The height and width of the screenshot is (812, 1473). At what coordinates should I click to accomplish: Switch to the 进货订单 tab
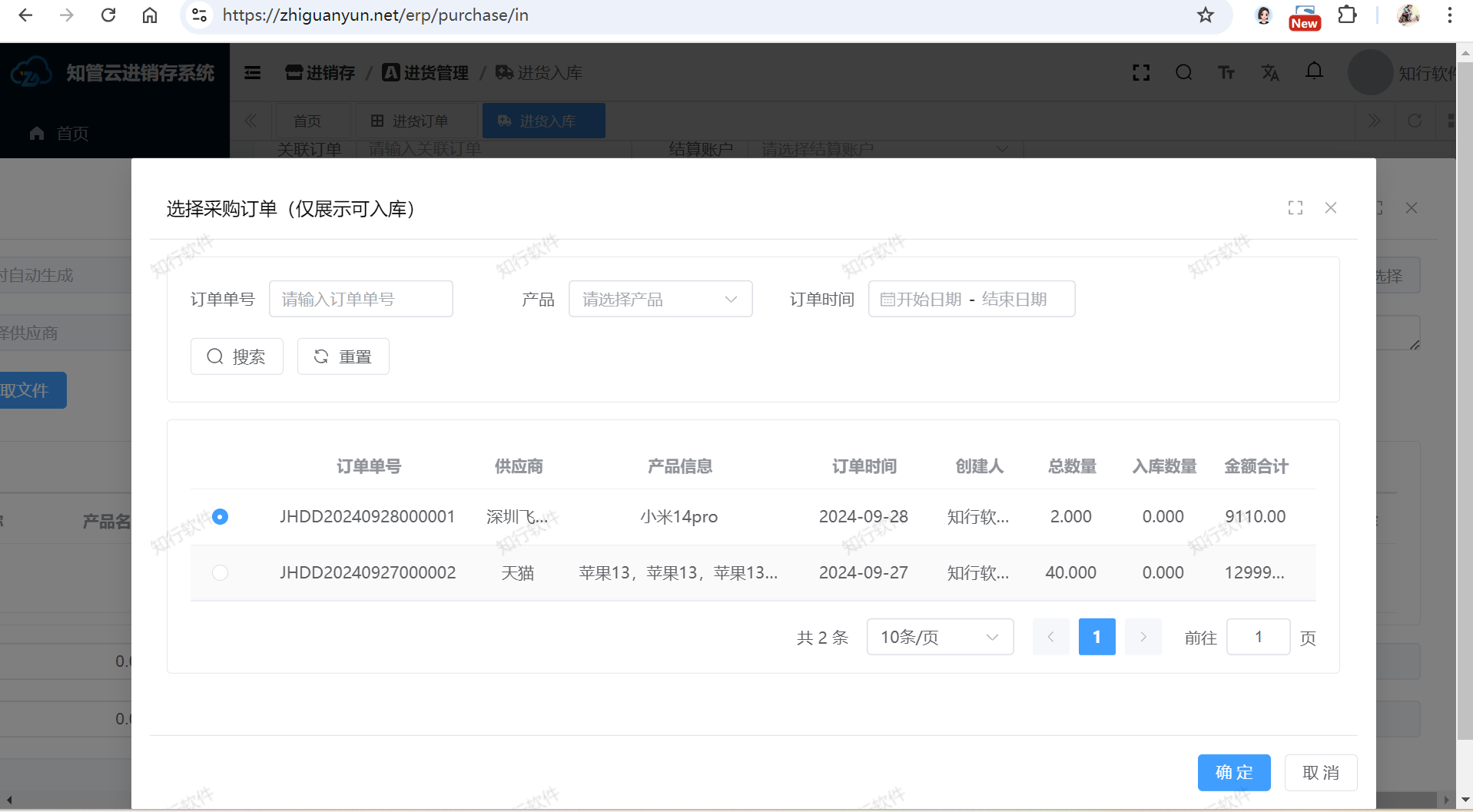click(410, 121)
